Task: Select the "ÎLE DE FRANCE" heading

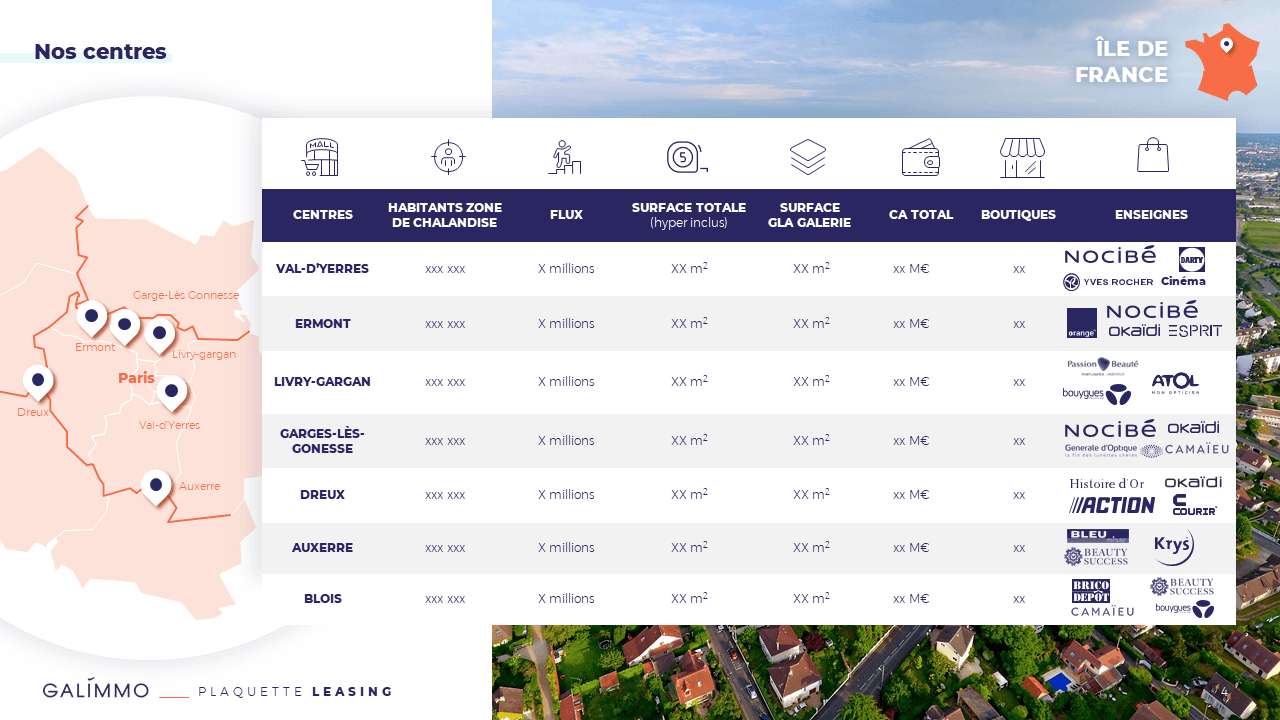Action: [1121, 62]
